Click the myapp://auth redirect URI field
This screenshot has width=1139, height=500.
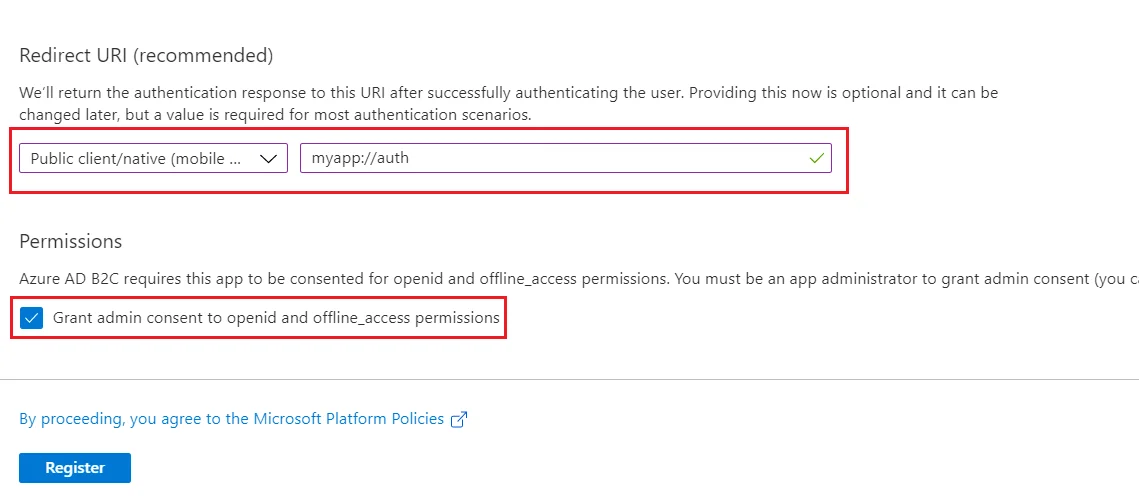(566, 158)
